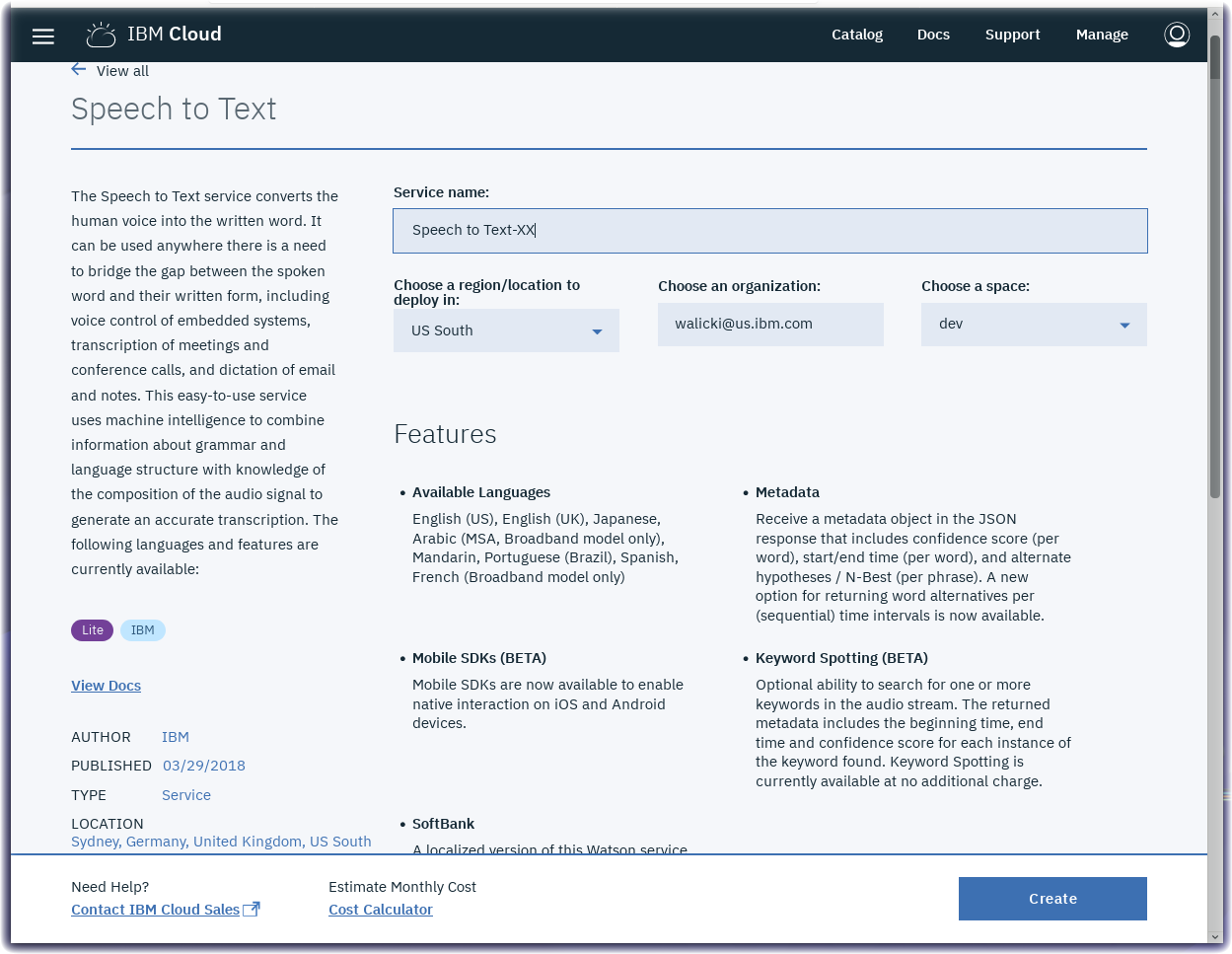Click the Mobile SDKs (BETA) feature title
This screenshot has width=1232, height=954.
tap(479, 658)
